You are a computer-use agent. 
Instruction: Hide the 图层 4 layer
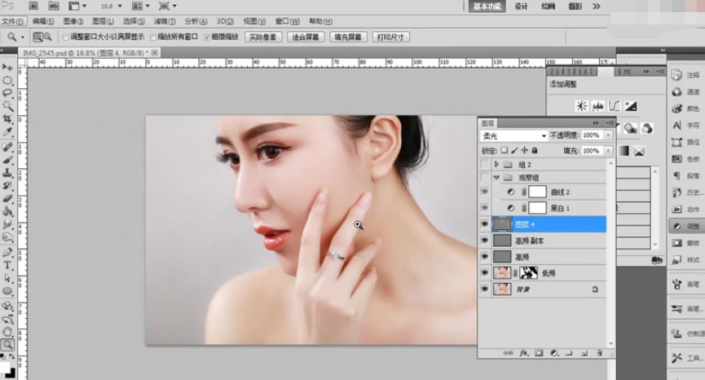(x=485, y=224)
